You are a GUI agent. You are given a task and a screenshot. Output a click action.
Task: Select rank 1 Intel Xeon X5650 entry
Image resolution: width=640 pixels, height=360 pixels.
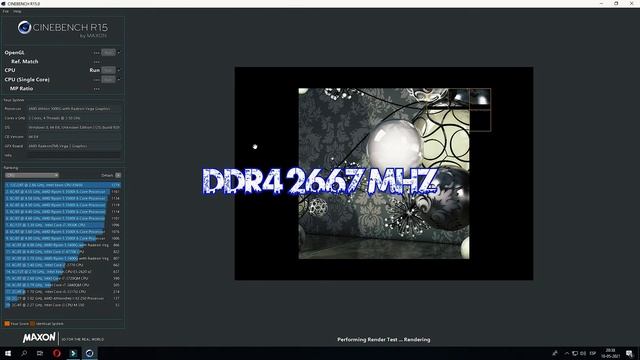(63, 185)
